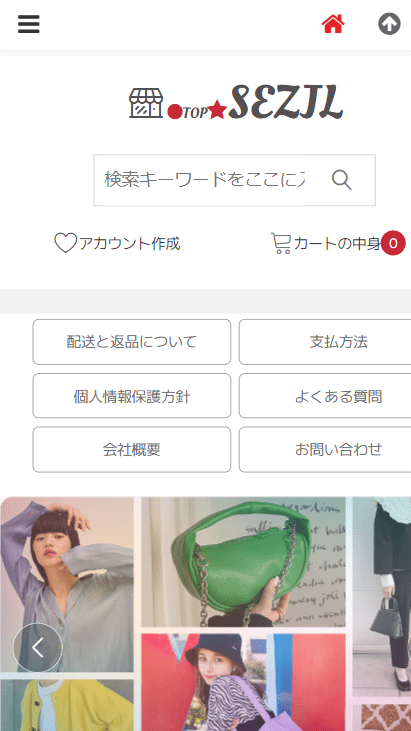The width and height of the screenshot is (411, 731).
Task: Open アカウント作成 link
Action: (130, 243)
